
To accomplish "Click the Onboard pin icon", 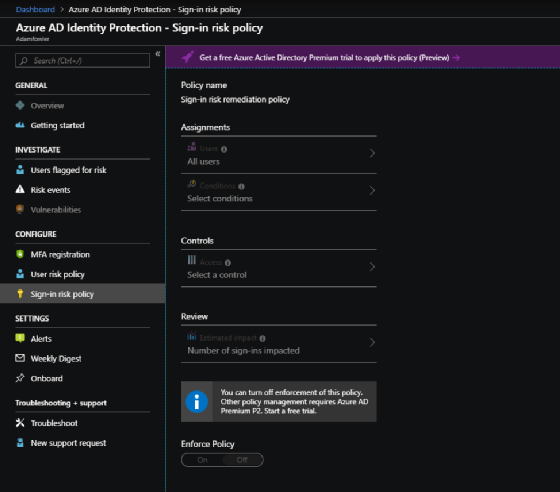I will pos(20,378).
